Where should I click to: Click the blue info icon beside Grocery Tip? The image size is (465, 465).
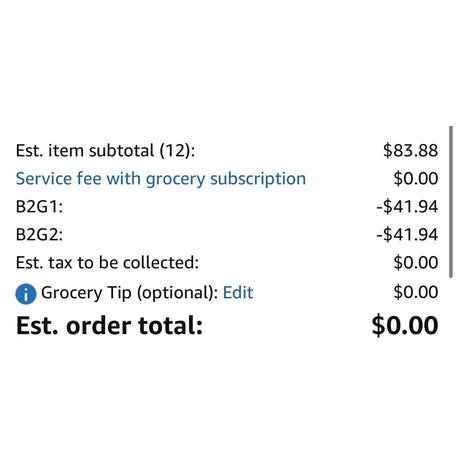tap(26, 294)
